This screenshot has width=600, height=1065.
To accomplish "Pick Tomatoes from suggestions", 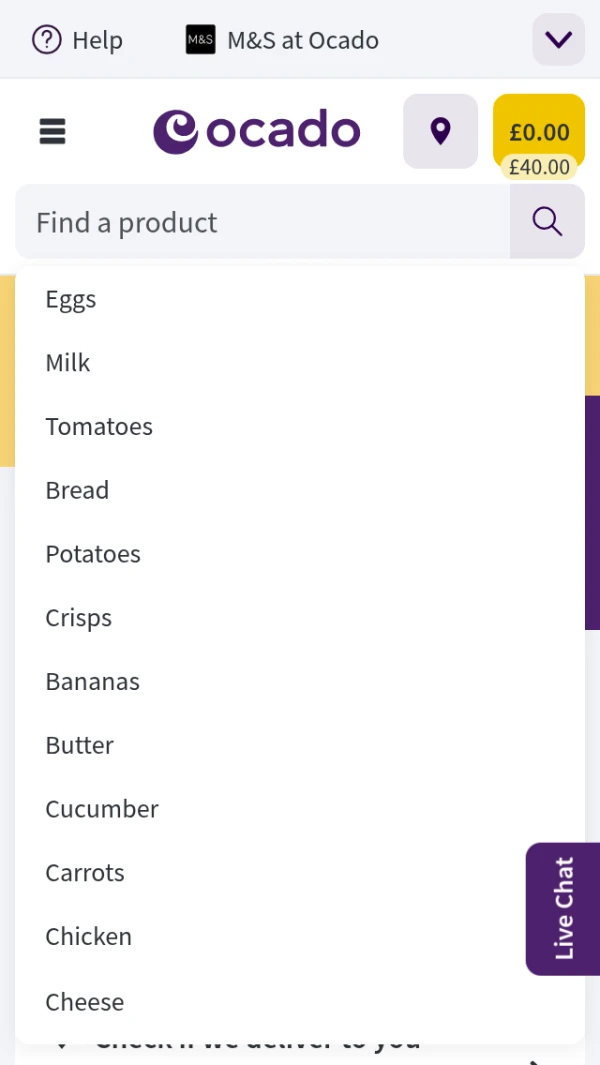I will (99, 427).
